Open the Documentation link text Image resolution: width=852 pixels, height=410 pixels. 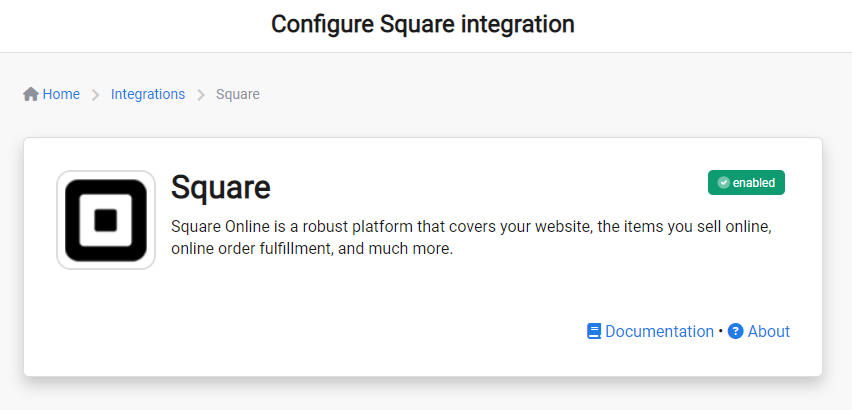[x=659, y=331]
